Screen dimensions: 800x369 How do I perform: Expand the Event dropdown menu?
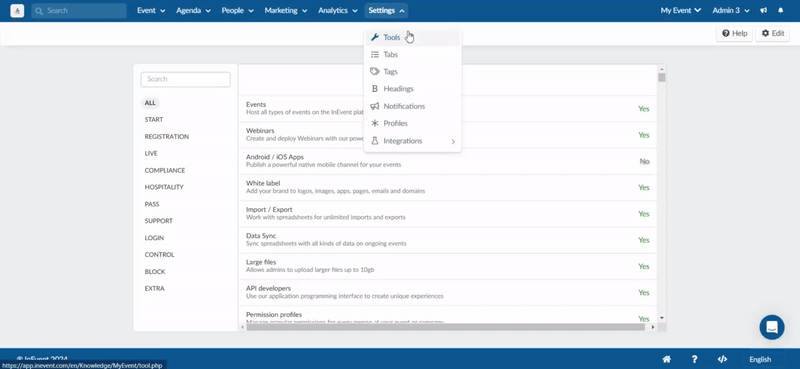click(151, 11)
